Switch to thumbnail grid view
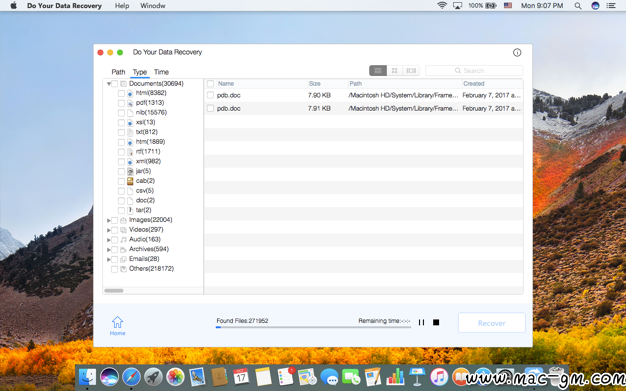 point(394,71)
